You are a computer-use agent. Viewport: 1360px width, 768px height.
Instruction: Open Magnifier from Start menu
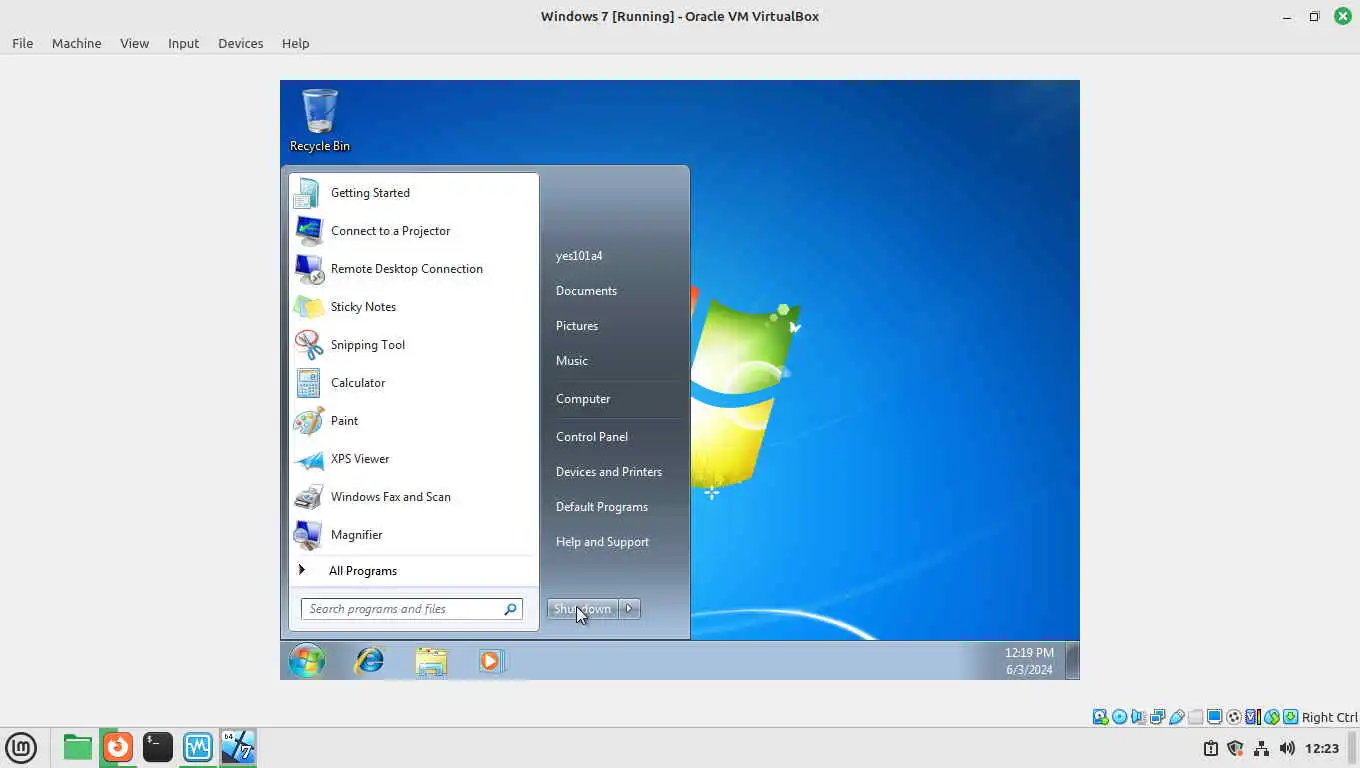(414, 535)
